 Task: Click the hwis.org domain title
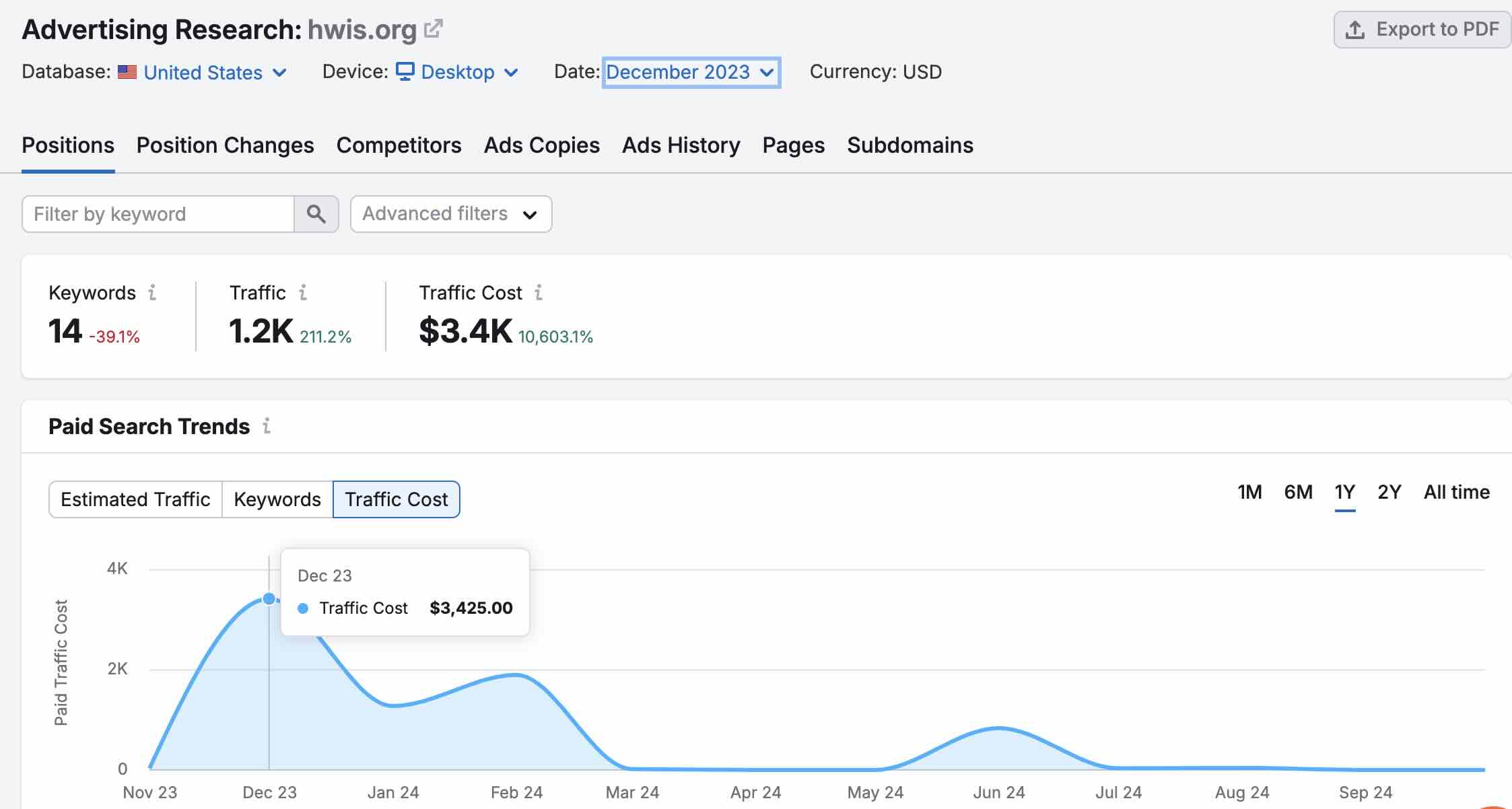[x=362, y=30]
